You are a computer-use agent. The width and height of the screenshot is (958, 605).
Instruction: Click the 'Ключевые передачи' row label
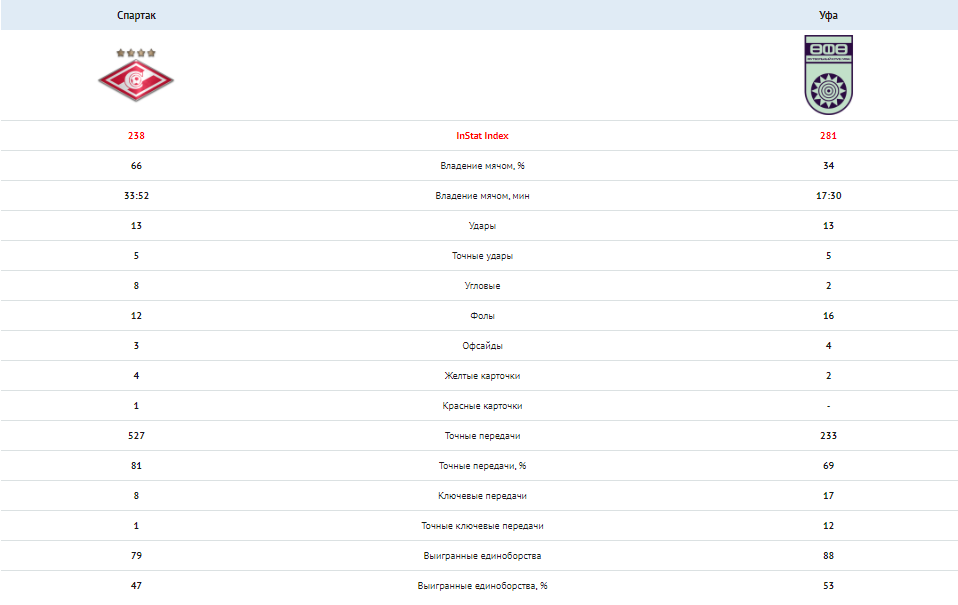point(482,495)
